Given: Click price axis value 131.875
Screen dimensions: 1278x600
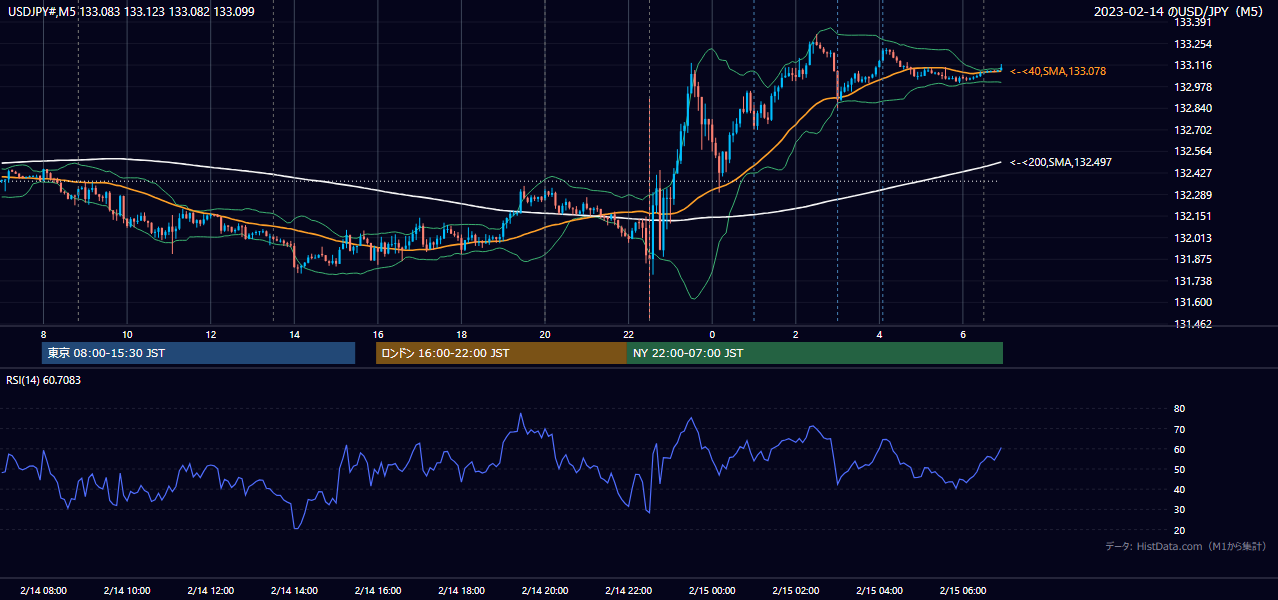Looking at the screenshot, I should [x=1193, y=260].
